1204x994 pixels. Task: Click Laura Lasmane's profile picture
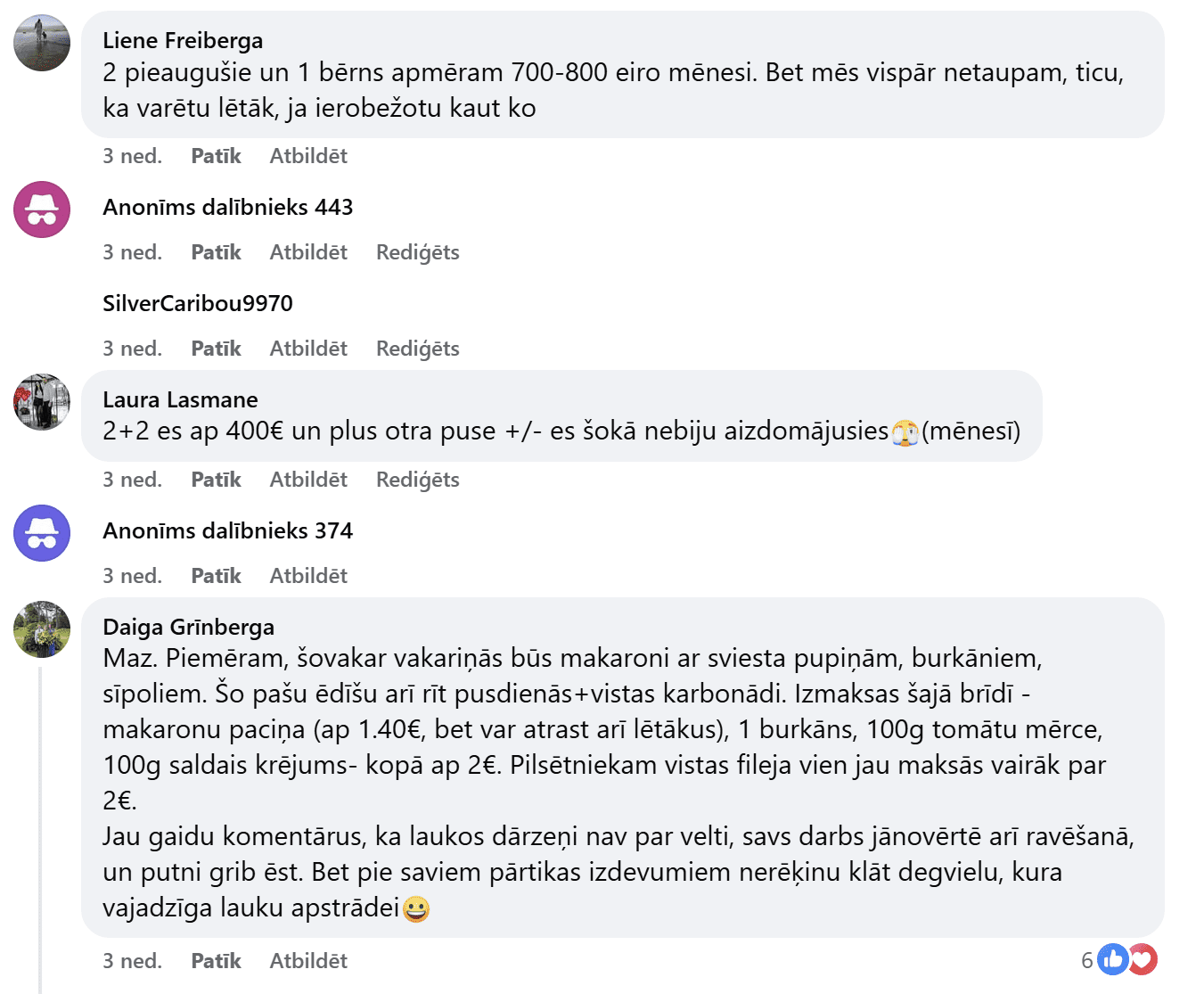[x=42, y=402]
